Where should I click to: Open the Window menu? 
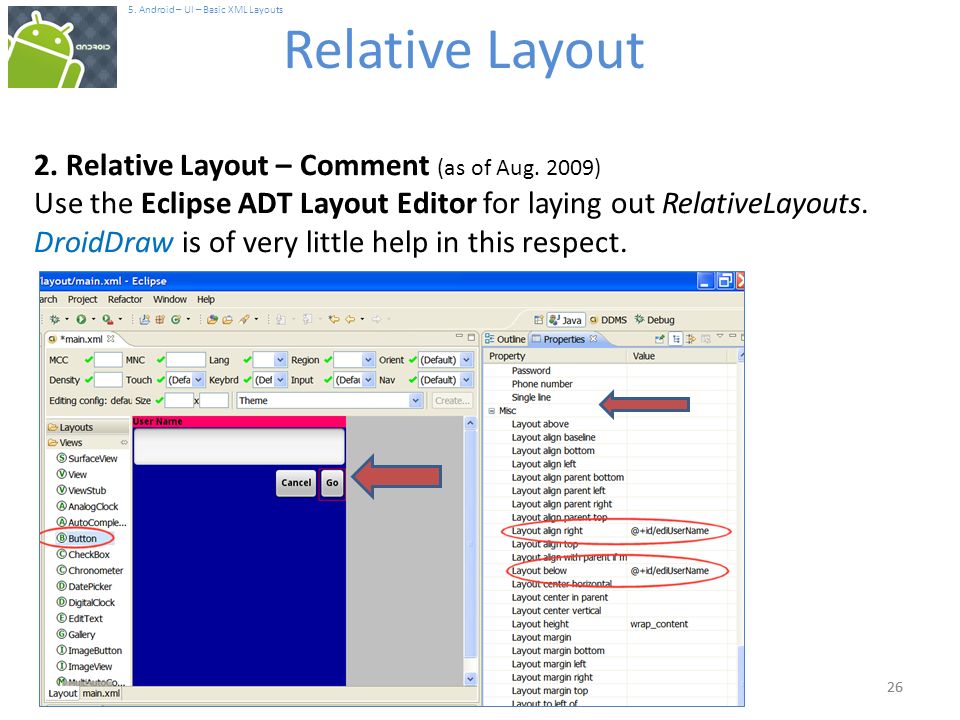click(170, 299)
